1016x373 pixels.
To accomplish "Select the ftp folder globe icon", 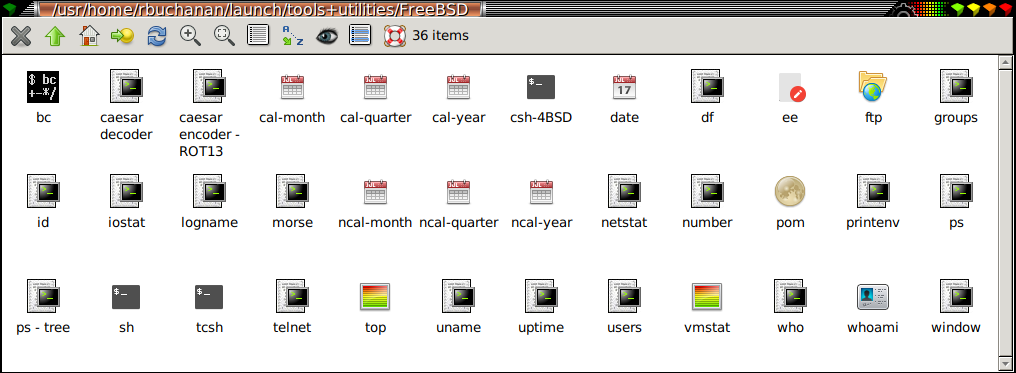I will pyautogui.click(x=873, y=86).
